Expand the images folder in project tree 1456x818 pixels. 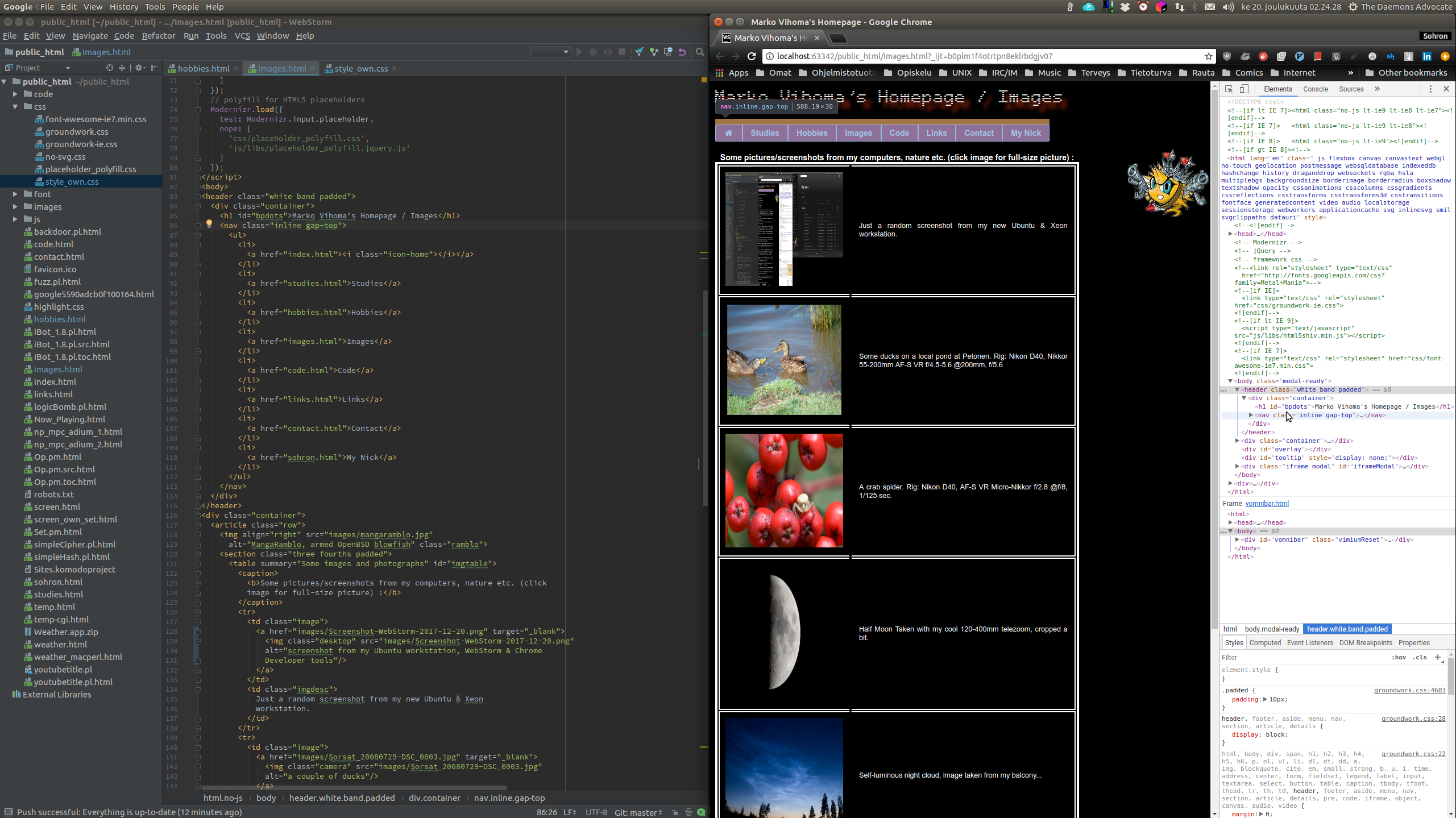15,206
